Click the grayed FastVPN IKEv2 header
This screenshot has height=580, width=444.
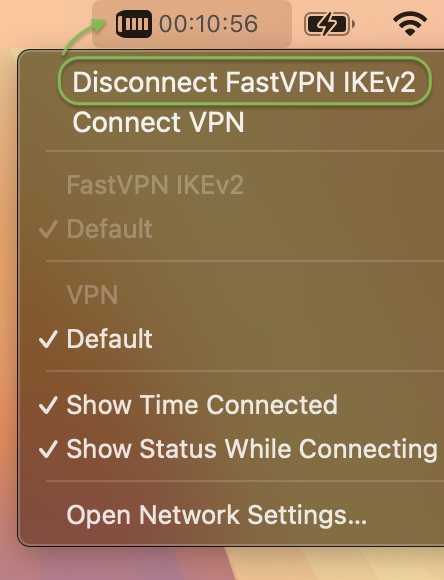[x=155, y=185]
